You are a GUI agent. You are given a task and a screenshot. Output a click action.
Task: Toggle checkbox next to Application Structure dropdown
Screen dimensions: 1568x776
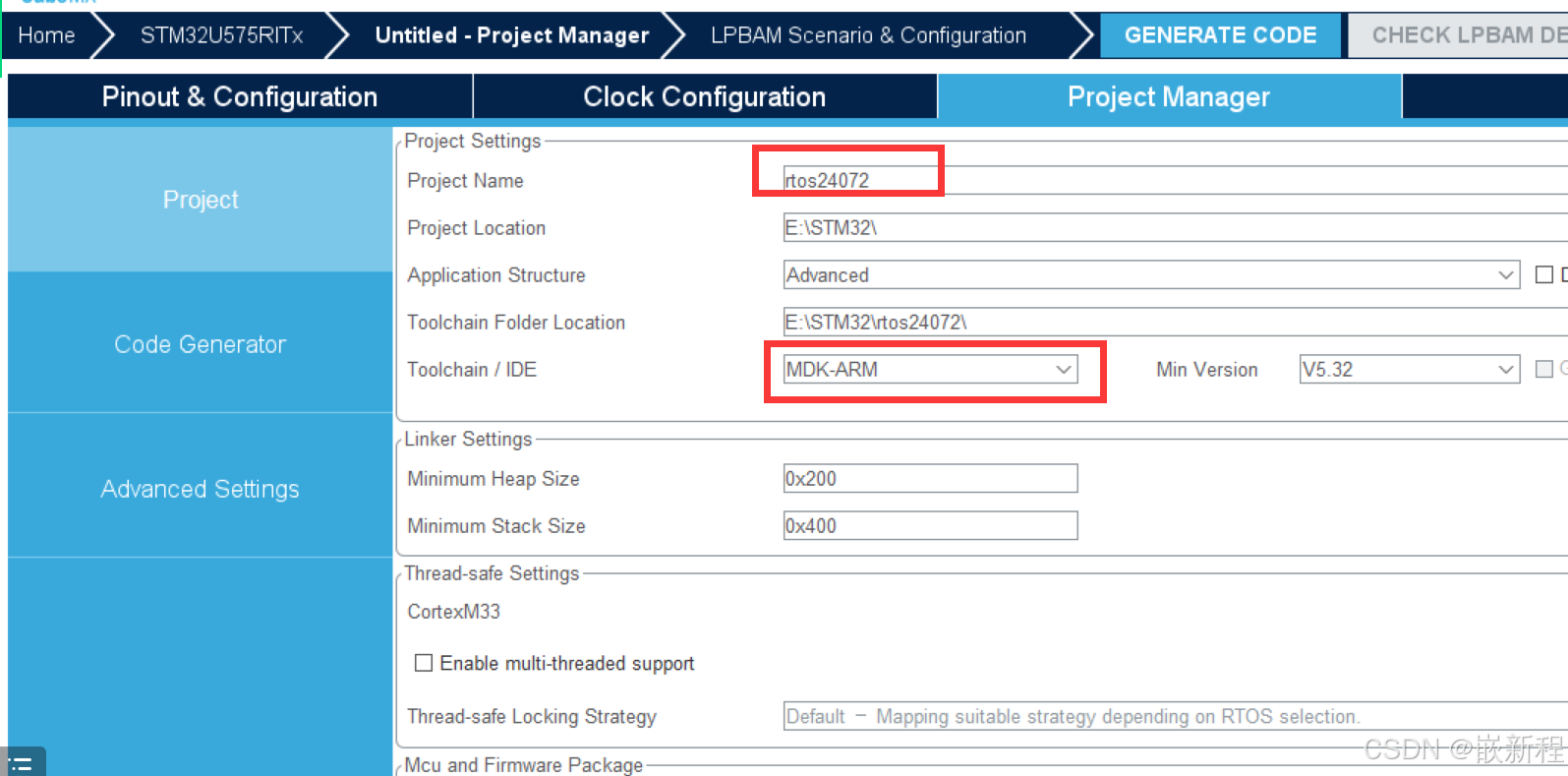coord(1544,275)
